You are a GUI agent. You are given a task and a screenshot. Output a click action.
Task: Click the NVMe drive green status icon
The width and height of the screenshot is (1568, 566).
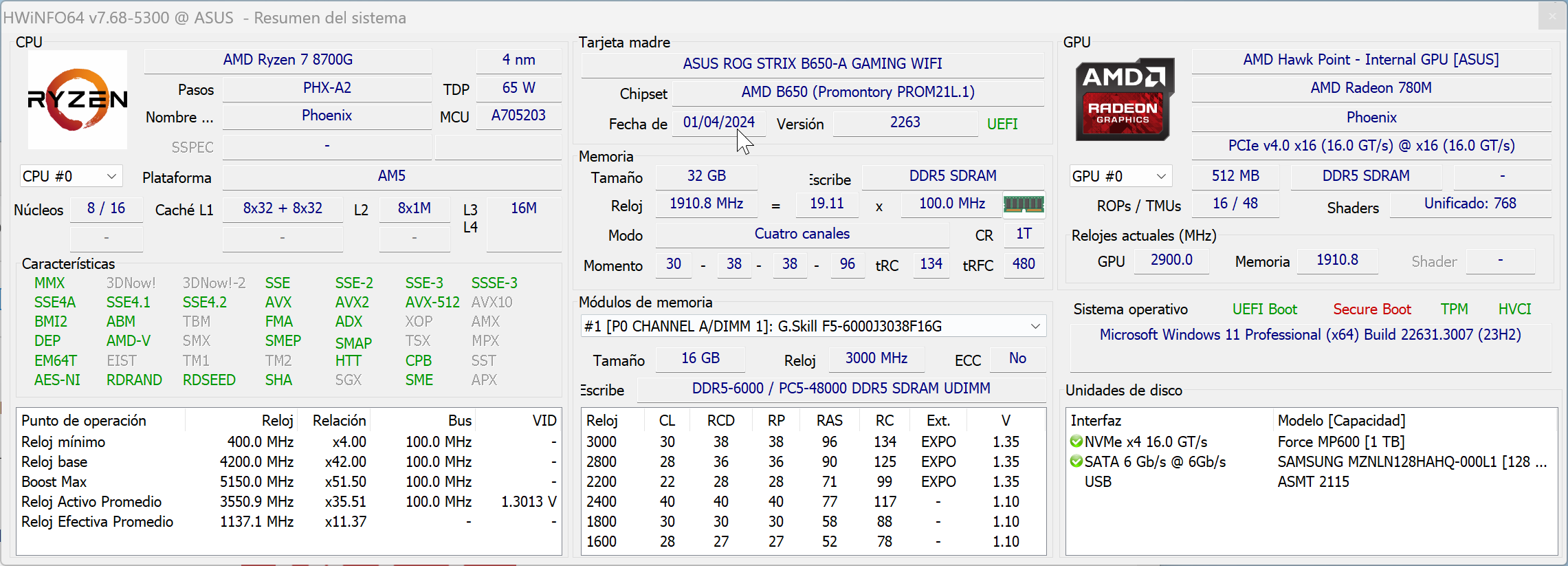[1076, 442]
